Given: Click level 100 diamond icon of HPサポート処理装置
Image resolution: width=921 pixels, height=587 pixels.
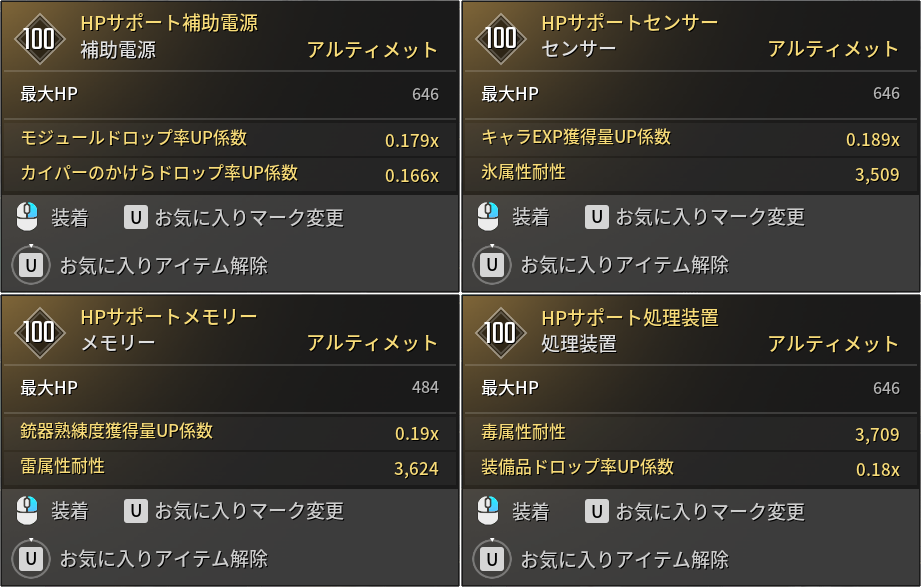Looking at the screenshot, I should [x=500, y=333].
